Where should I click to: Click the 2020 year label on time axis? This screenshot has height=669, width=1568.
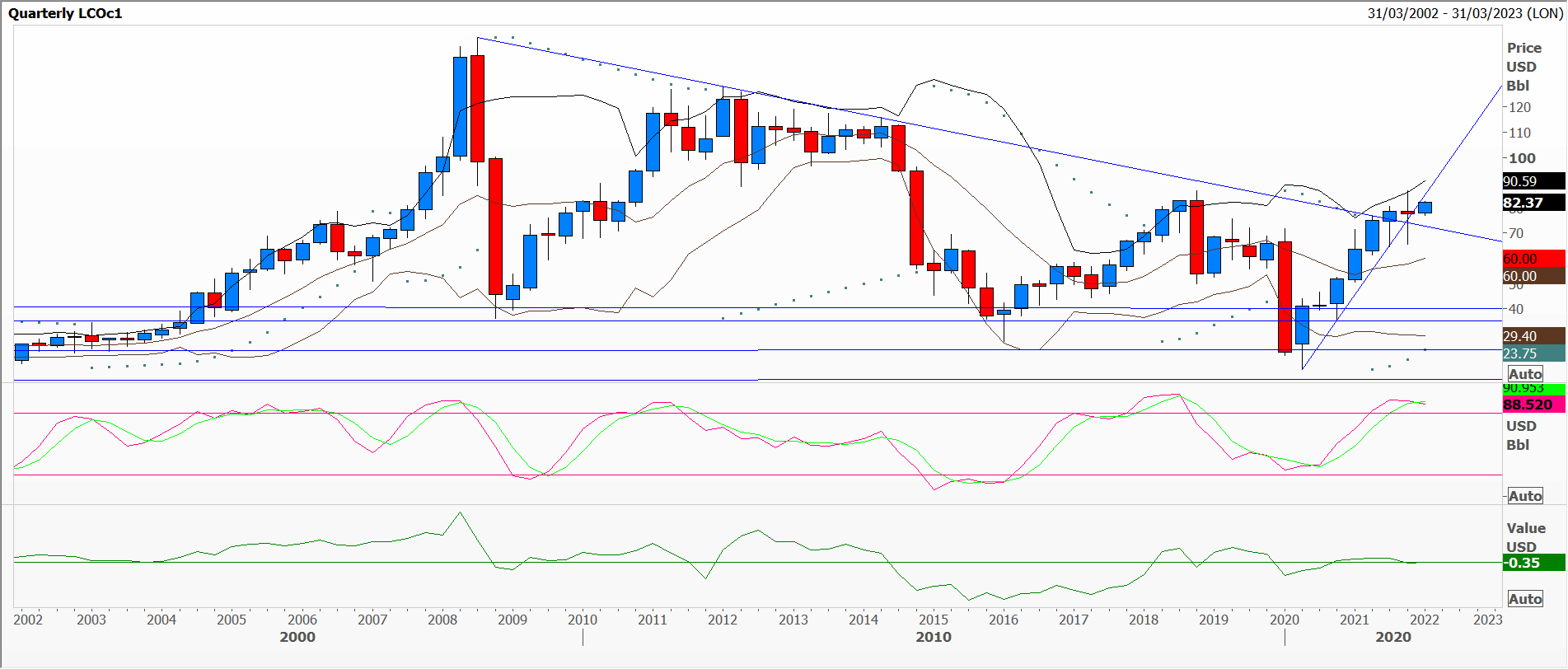[x=1285, y=620]
